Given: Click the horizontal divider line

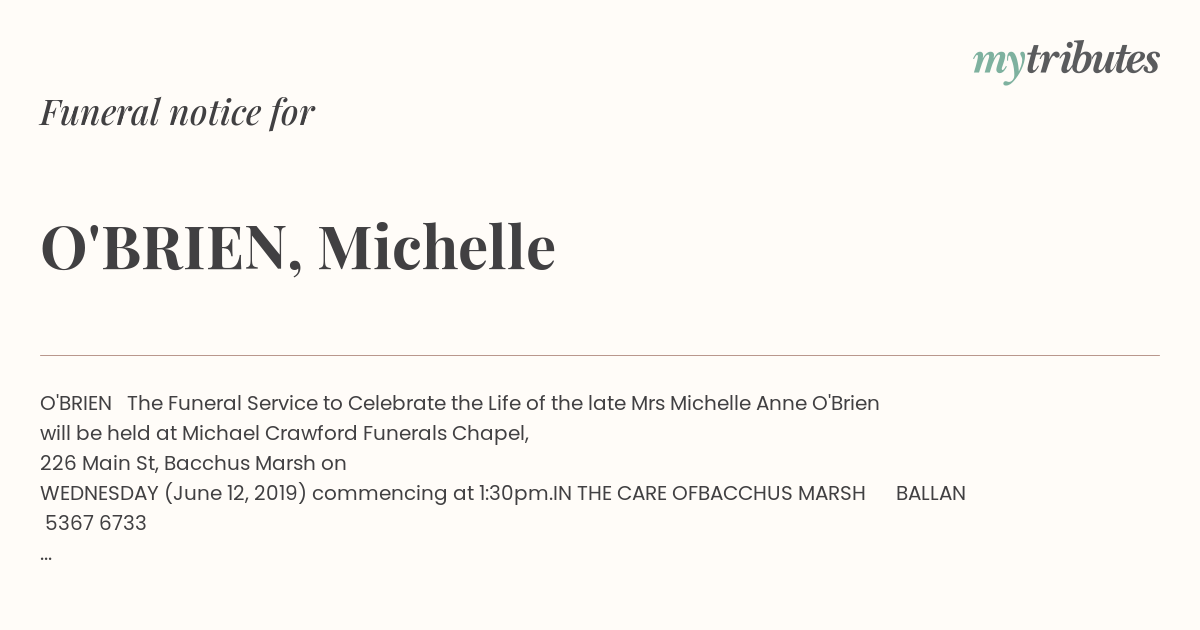Looking at the screenshot, I should click(x=600, y=355).
